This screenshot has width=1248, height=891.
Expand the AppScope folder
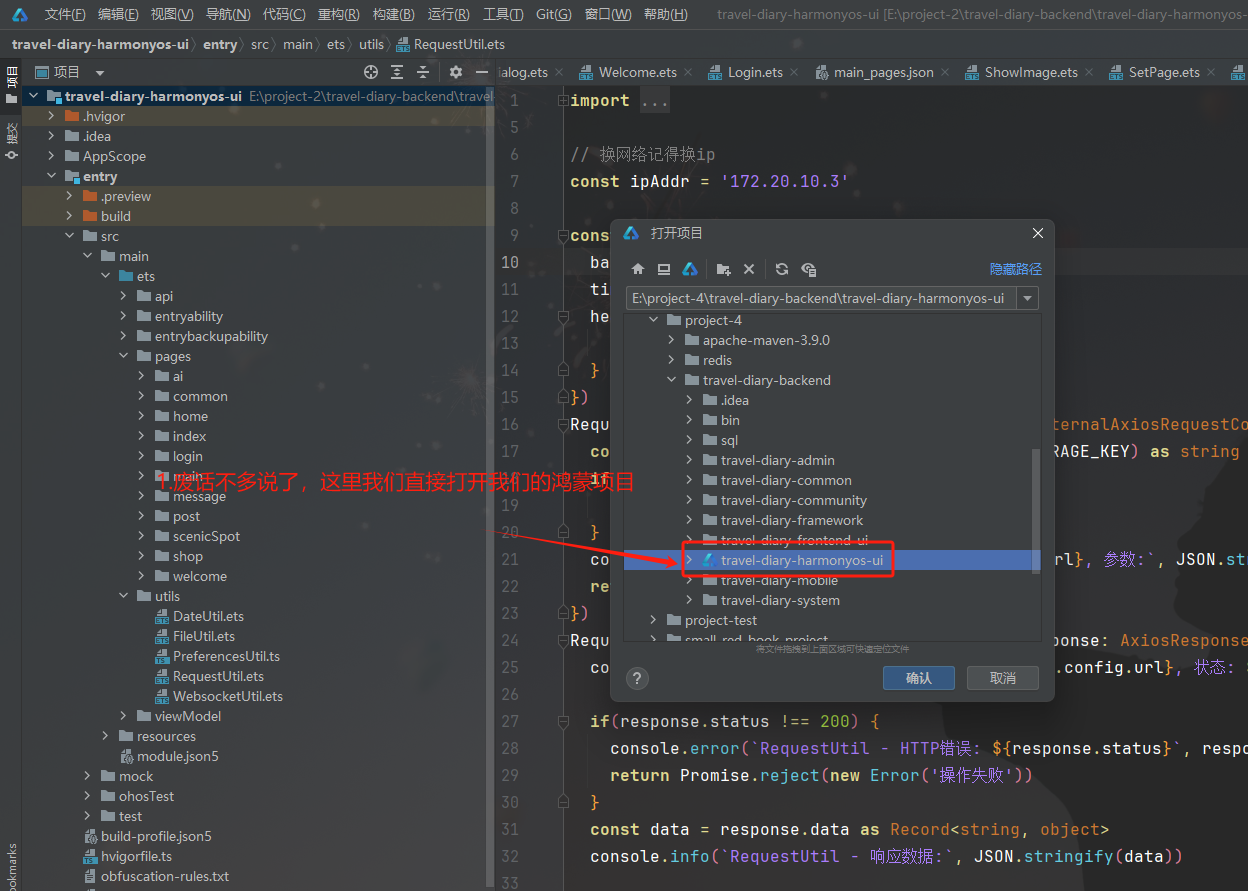tap(52, 156)
